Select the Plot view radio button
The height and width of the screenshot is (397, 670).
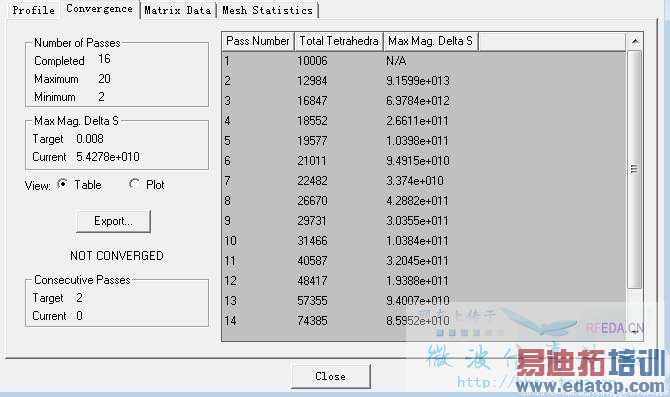(x=134, y=184)
